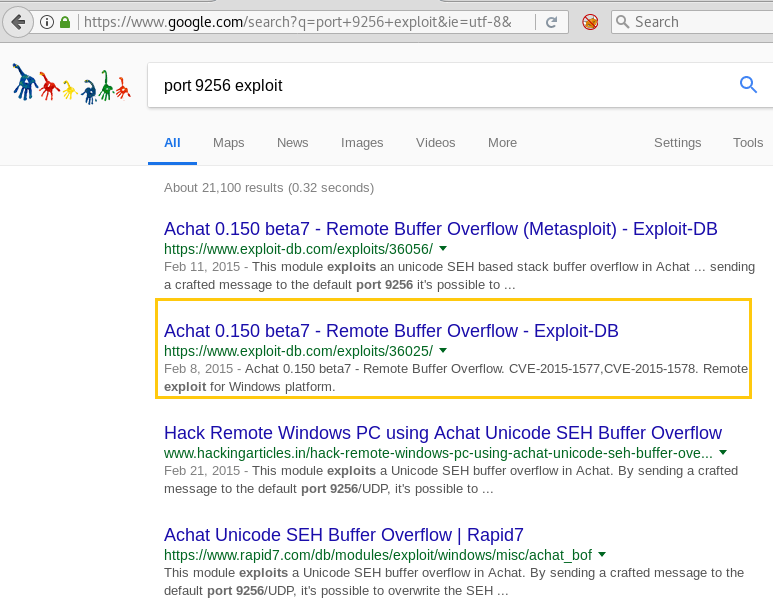Click the 'Feb 21, 2015' snippet text

(x=202, y=471)
